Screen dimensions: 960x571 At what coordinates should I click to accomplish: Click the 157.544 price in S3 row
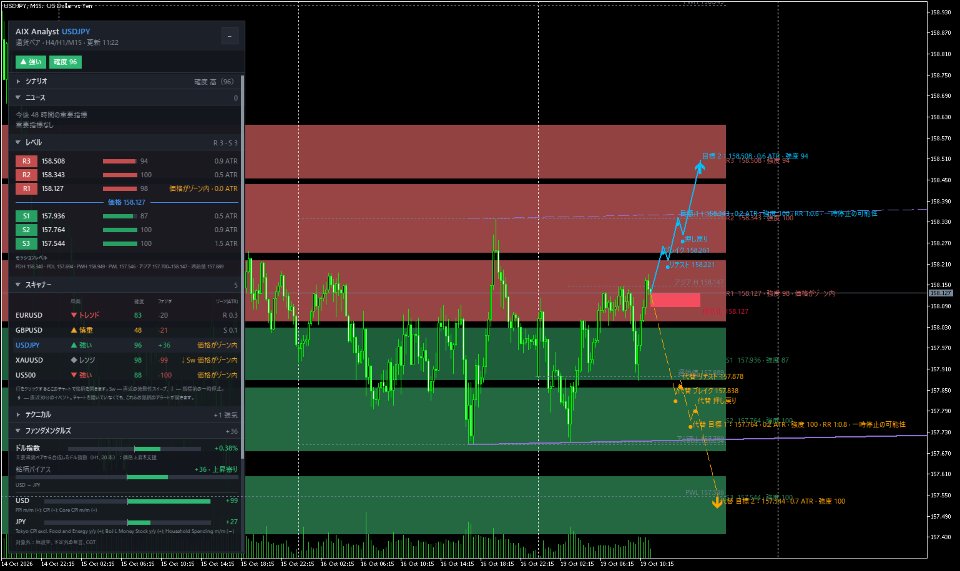pyautogui.click(x=53, y=244)
